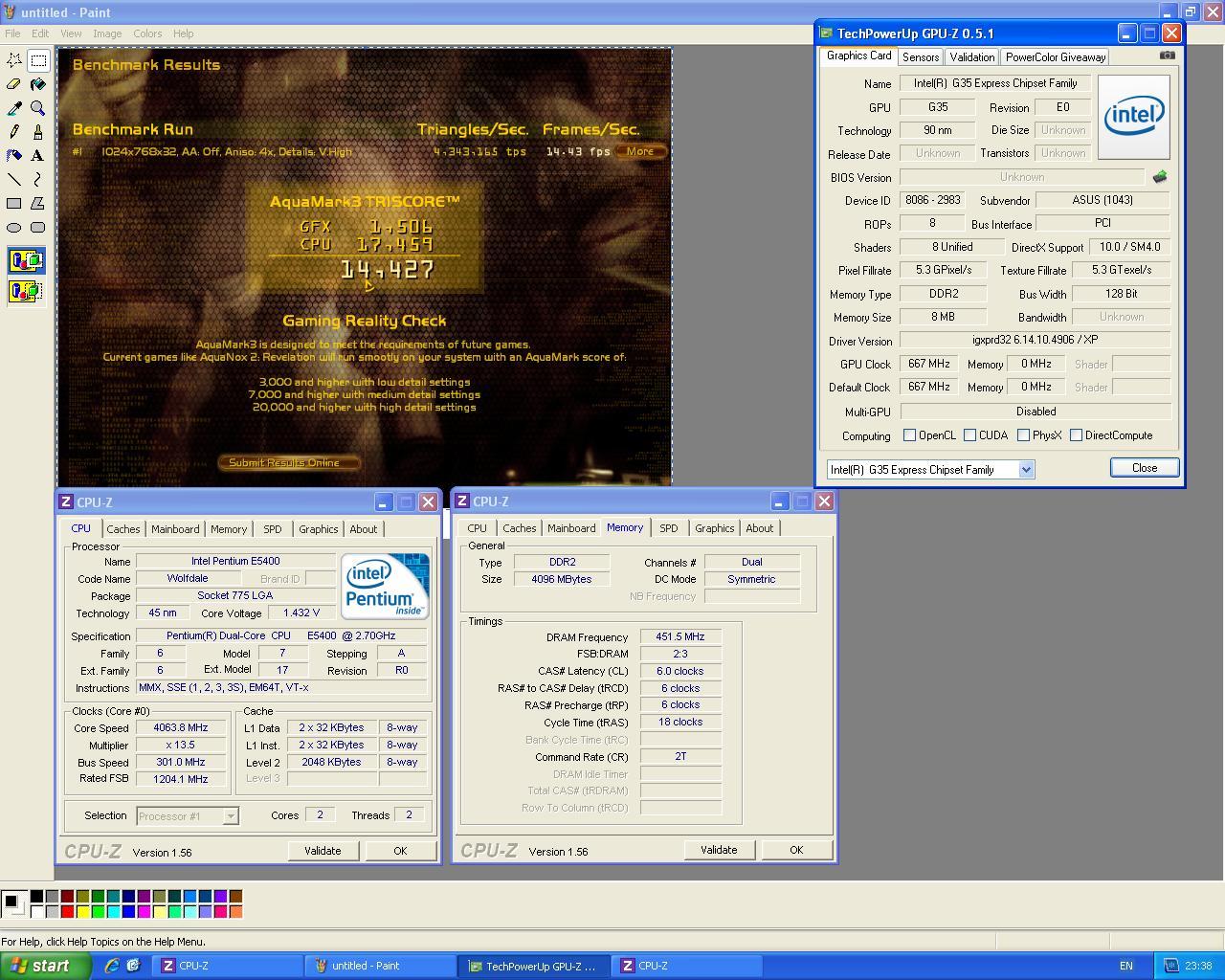Choose the Airbrush spray tool

[14, 155]
